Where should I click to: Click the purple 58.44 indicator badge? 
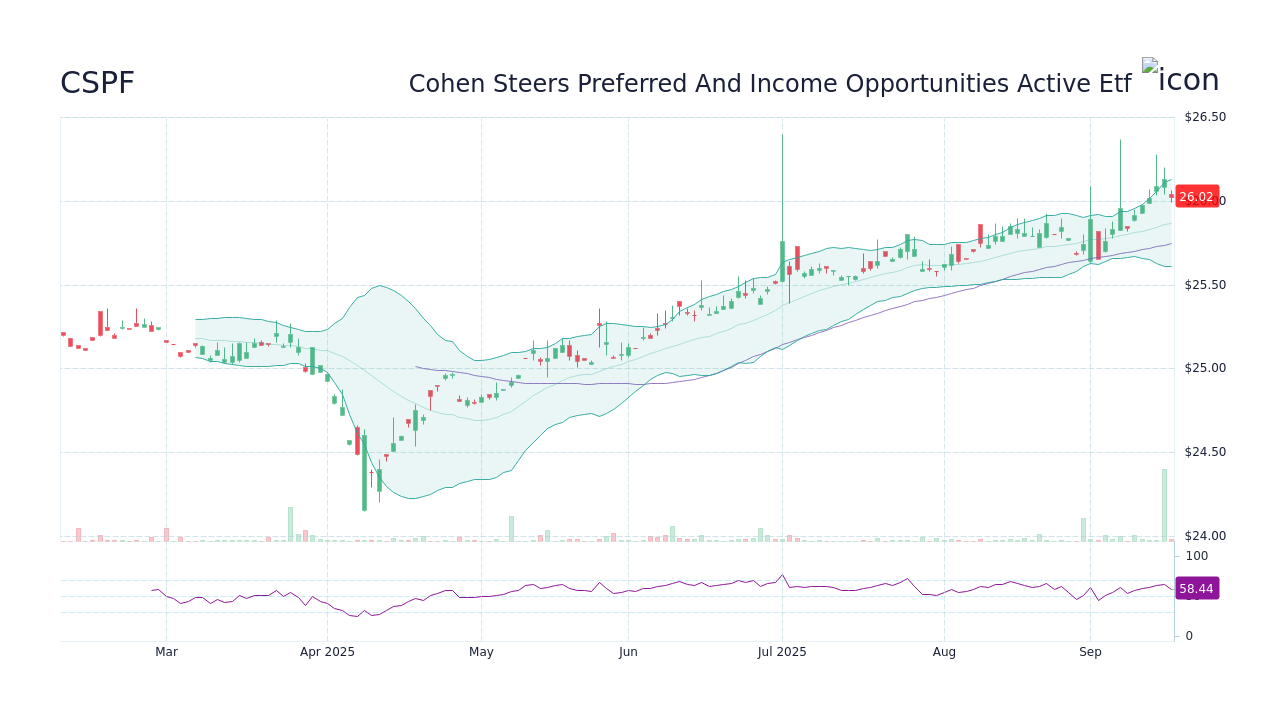(1196, 588)
